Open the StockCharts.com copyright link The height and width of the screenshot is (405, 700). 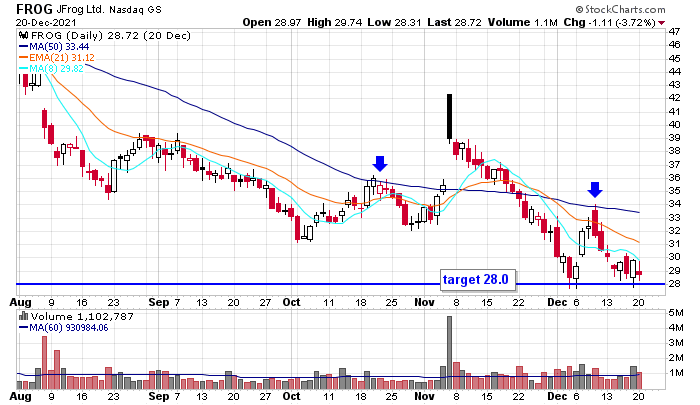[621, 9]
